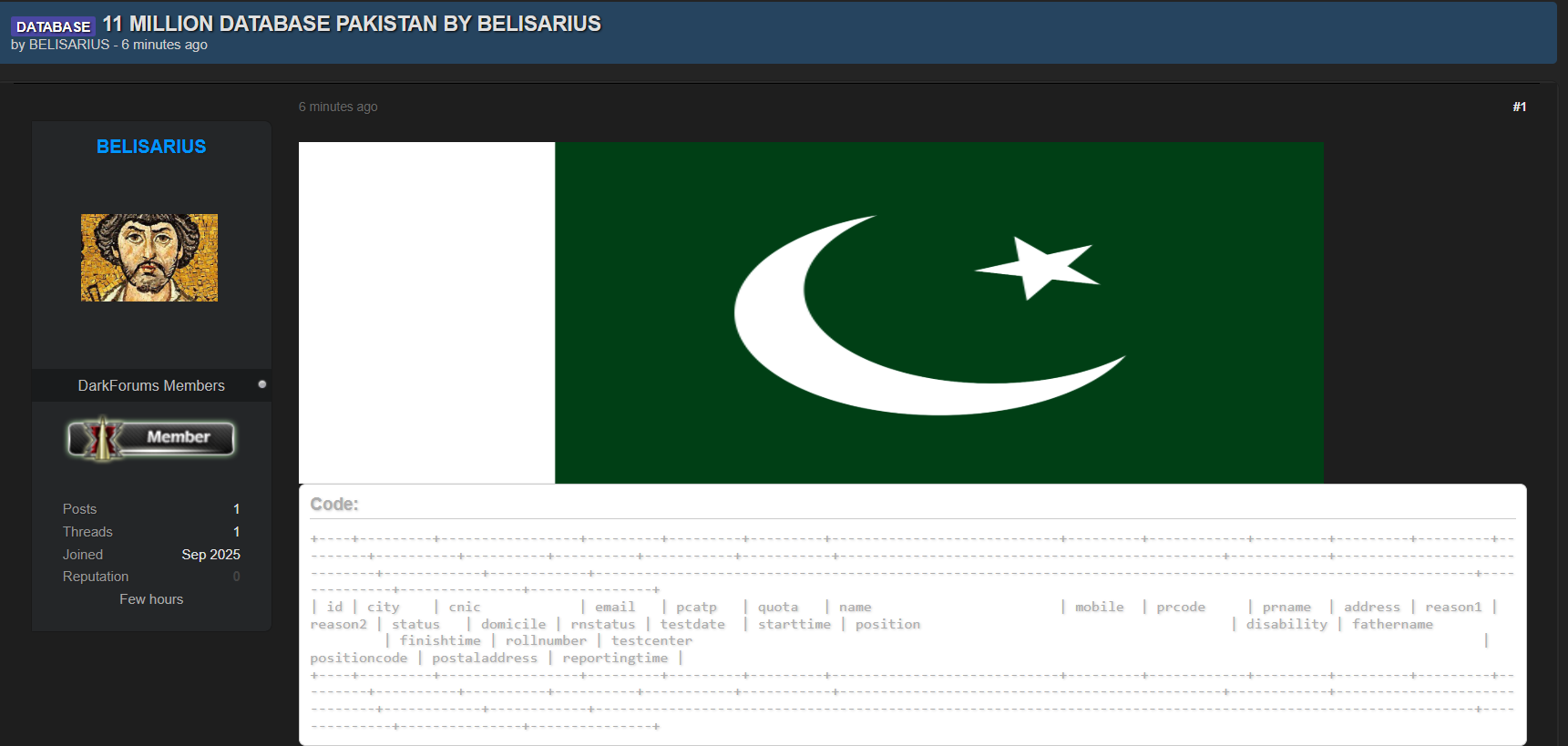Click the user online status dot
Image resolution: width=1568 pixels, height=746 pixels.
[x=262, y=384]
